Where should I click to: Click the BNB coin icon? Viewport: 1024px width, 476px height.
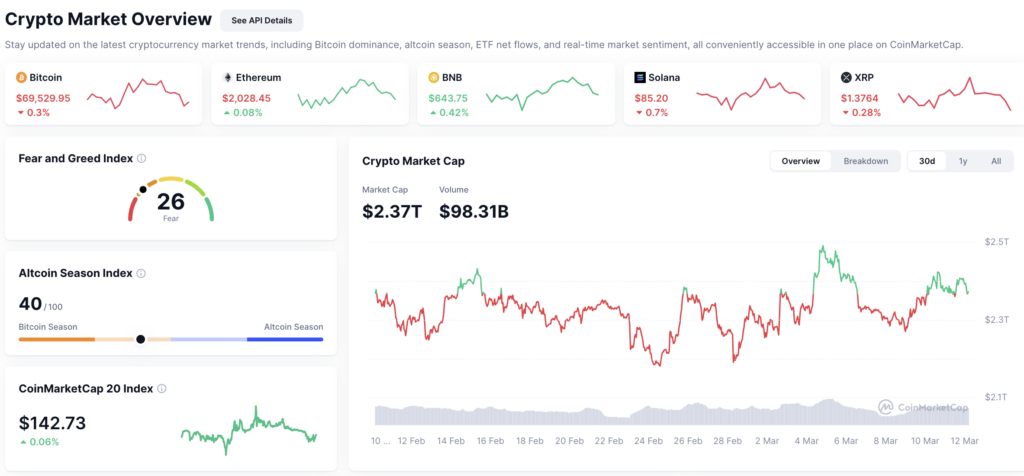pyautogui.click(x=434, y=78)
